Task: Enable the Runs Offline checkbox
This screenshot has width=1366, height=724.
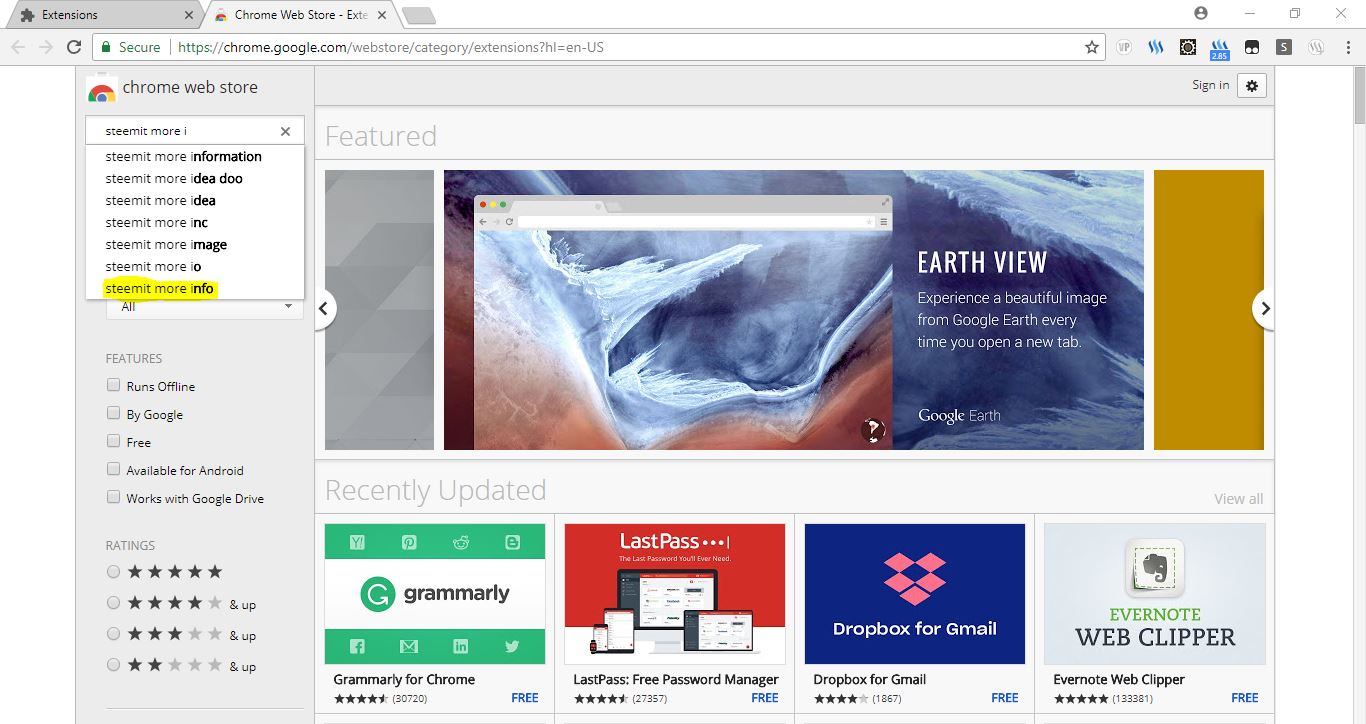Action: click(113, 386)
